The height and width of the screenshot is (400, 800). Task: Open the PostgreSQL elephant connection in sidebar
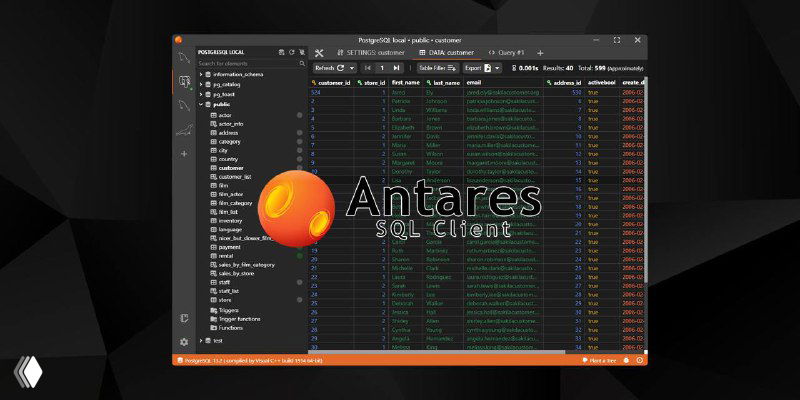pyautogui.click(x=184, y=81)
